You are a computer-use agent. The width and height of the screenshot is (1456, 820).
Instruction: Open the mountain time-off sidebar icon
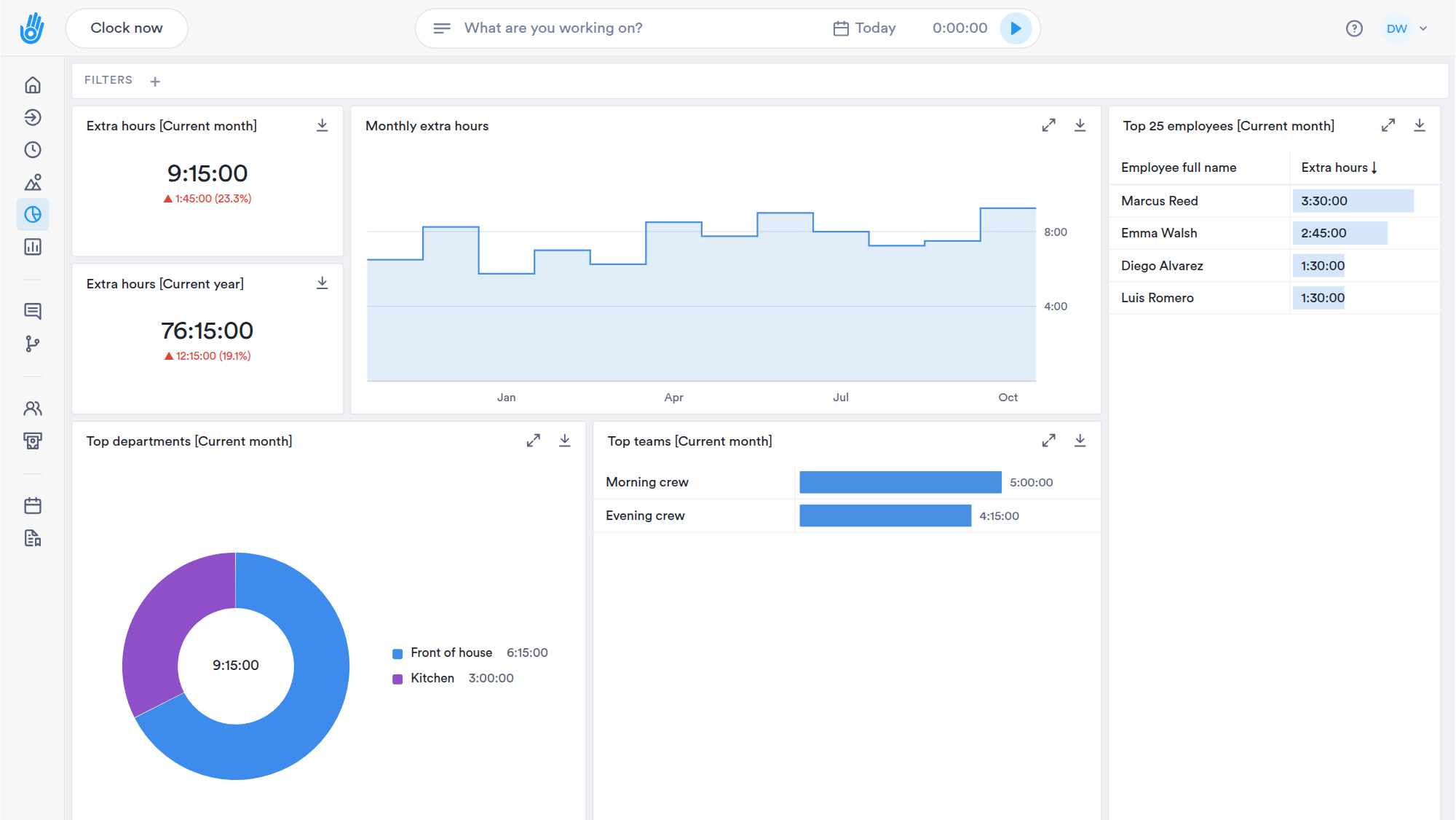(x=33, y=182)
